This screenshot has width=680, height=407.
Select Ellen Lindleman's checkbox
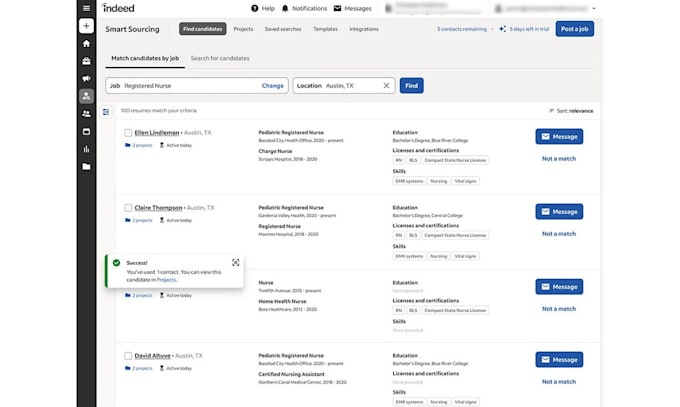(128, 133)
